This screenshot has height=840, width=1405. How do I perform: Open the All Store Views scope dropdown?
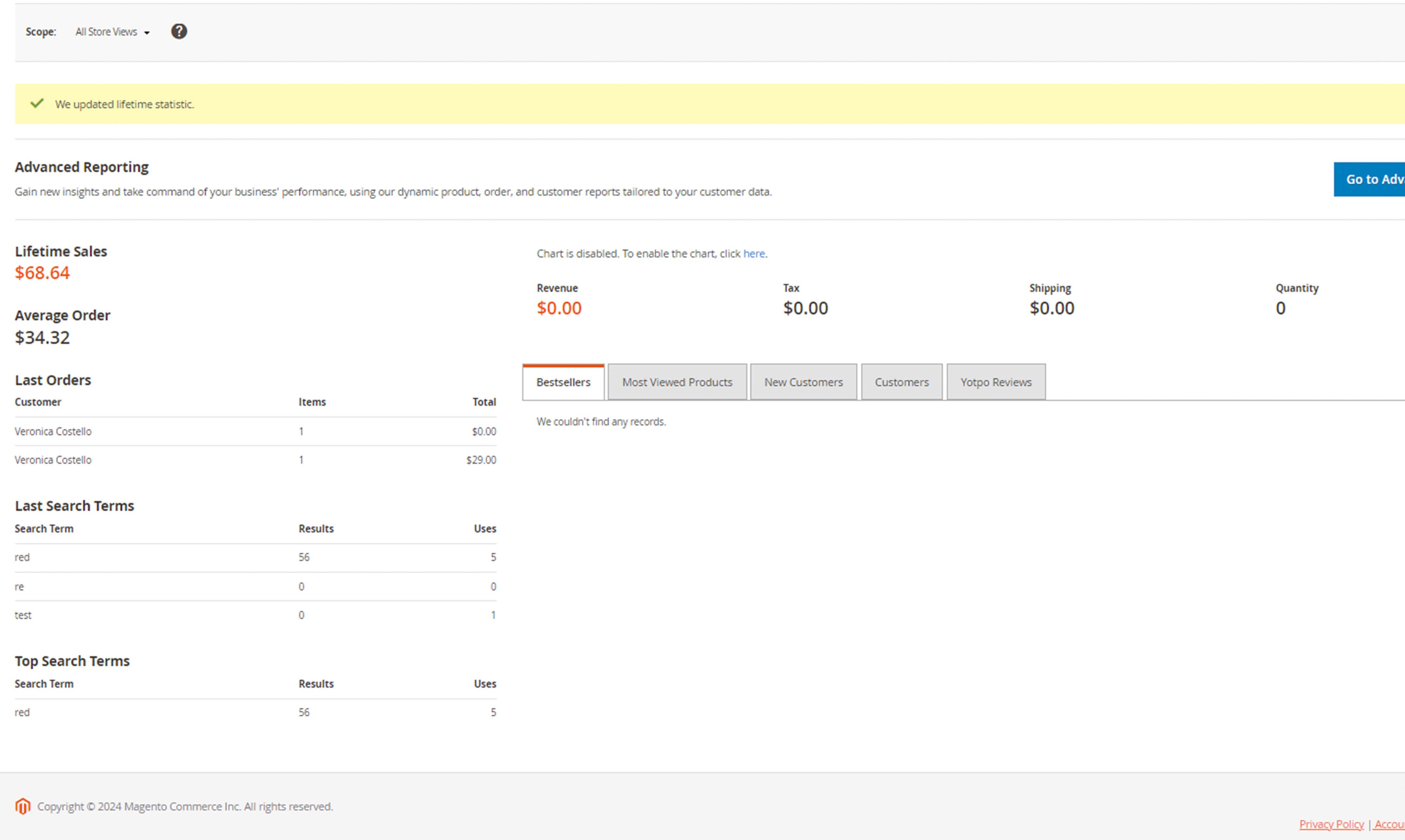click(113, 32)
